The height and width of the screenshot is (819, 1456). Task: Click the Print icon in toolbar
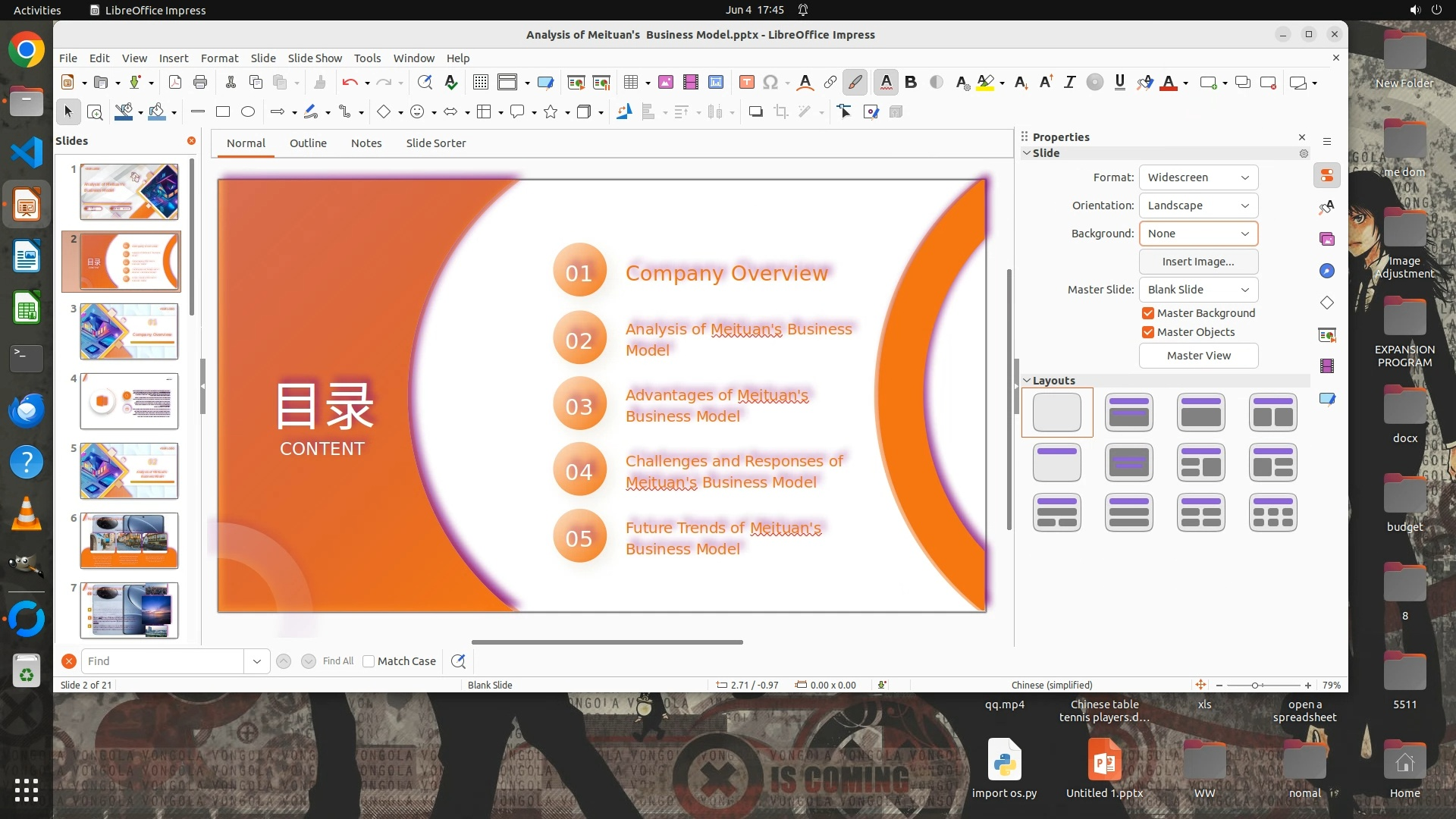(x=200, y=82)
